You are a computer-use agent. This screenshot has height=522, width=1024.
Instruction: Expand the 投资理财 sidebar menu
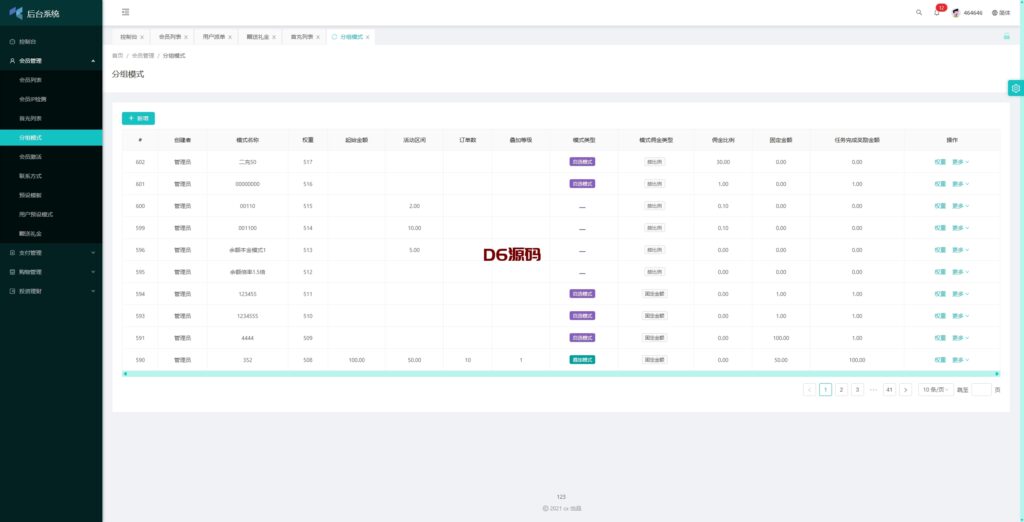coord(51,291)
